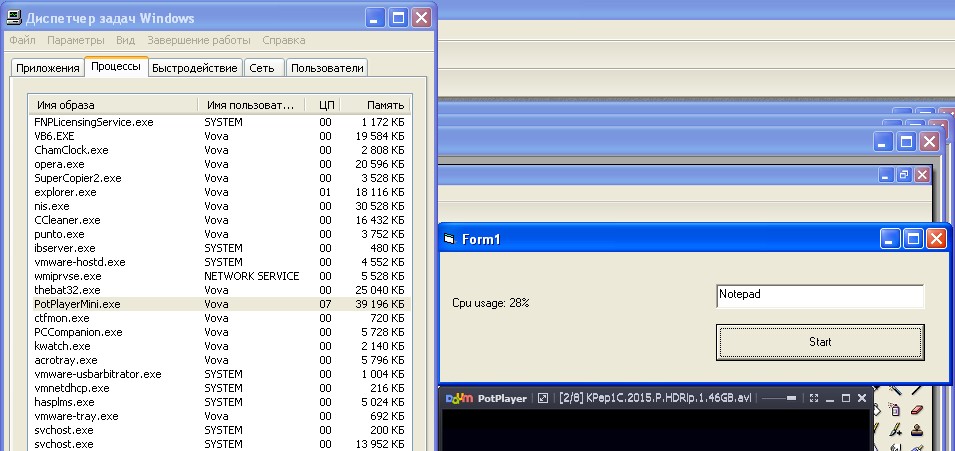Toggle PotPlayer fullscreen icon in title bar
955x451 pixels.
tap(815, 398)
